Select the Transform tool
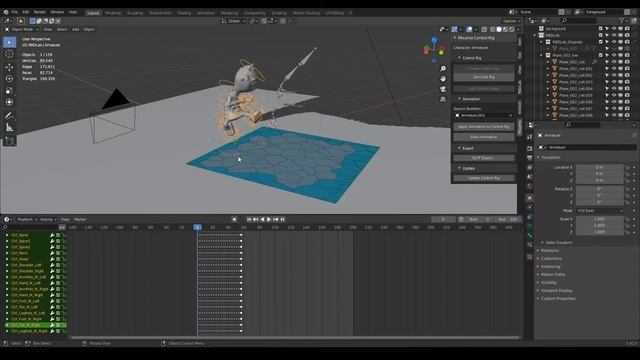 pyautogui.click(x=9, y=102)
